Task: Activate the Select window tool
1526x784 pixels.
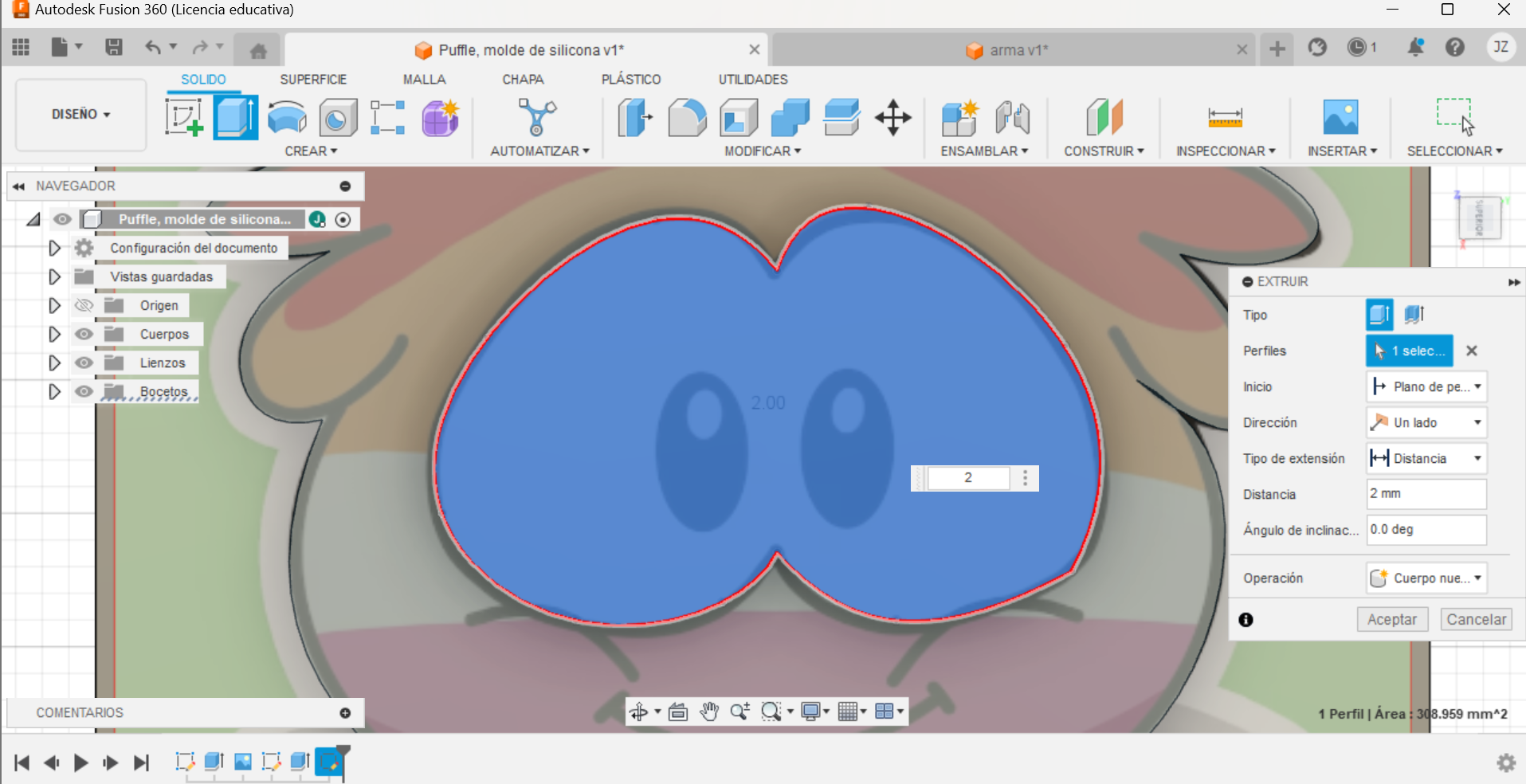Action: (1455, 117)
